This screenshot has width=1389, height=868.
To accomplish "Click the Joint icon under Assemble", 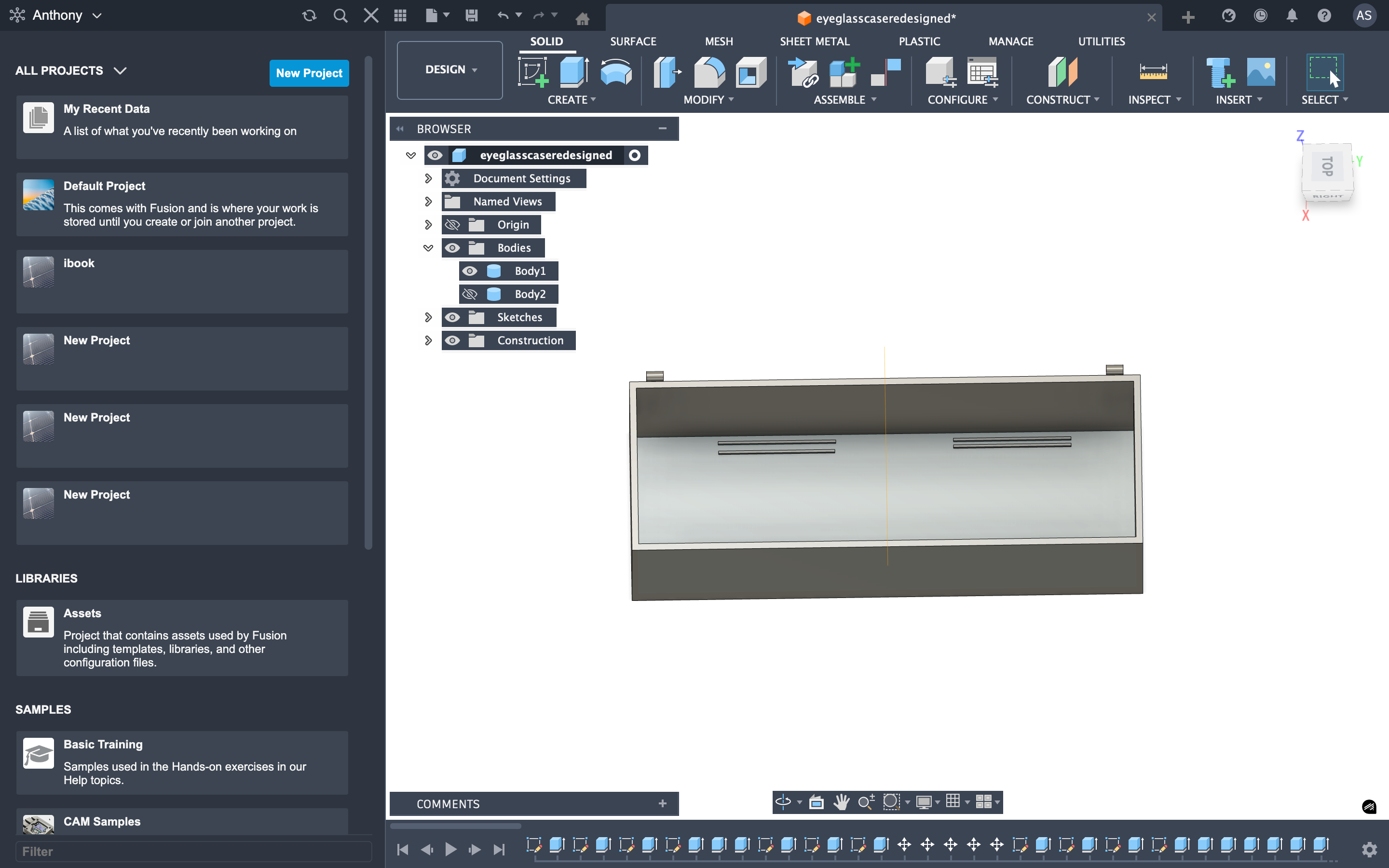I will (885, 72).
